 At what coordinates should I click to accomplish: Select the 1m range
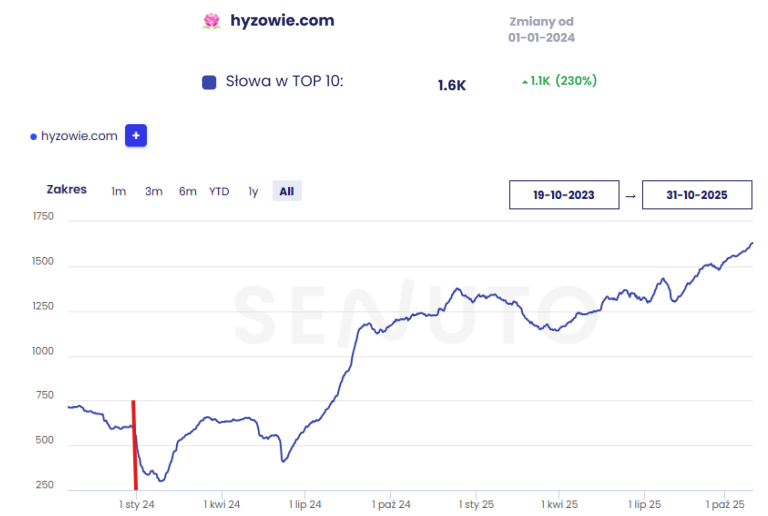pos(119,191)
